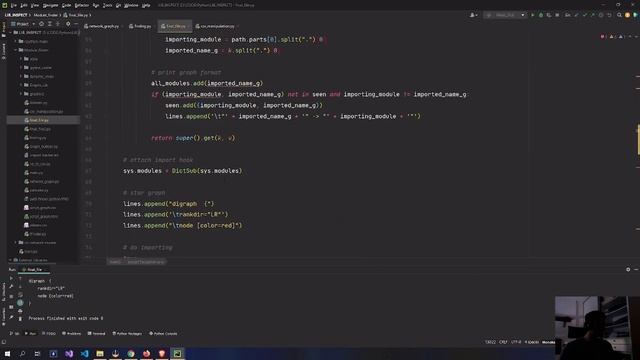Screen dimensions: 640x360
Task: Switch to csv_manipulation.py editor tab
Action: click(217, 26)
